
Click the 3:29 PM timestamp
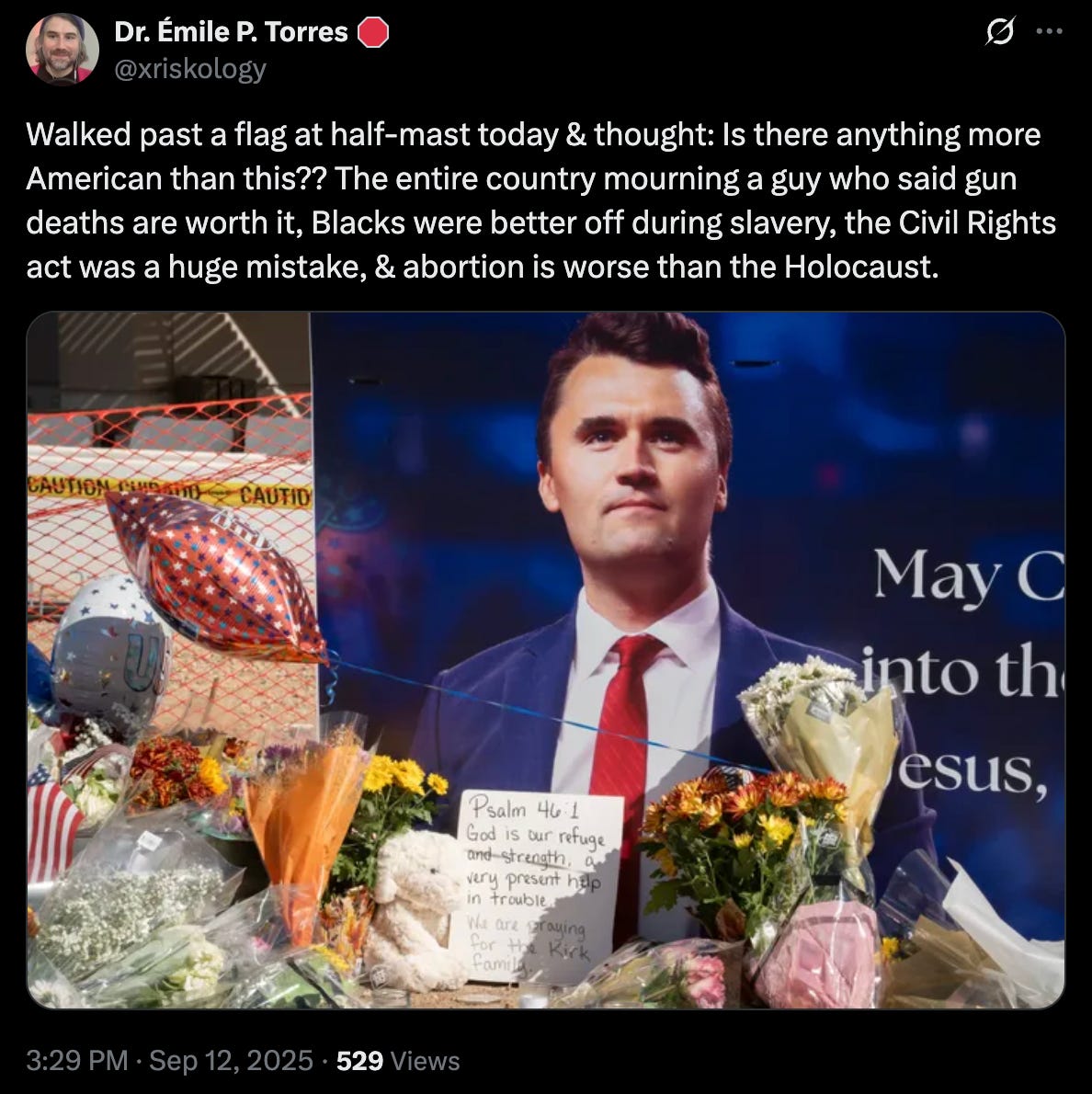(77, 1061)
